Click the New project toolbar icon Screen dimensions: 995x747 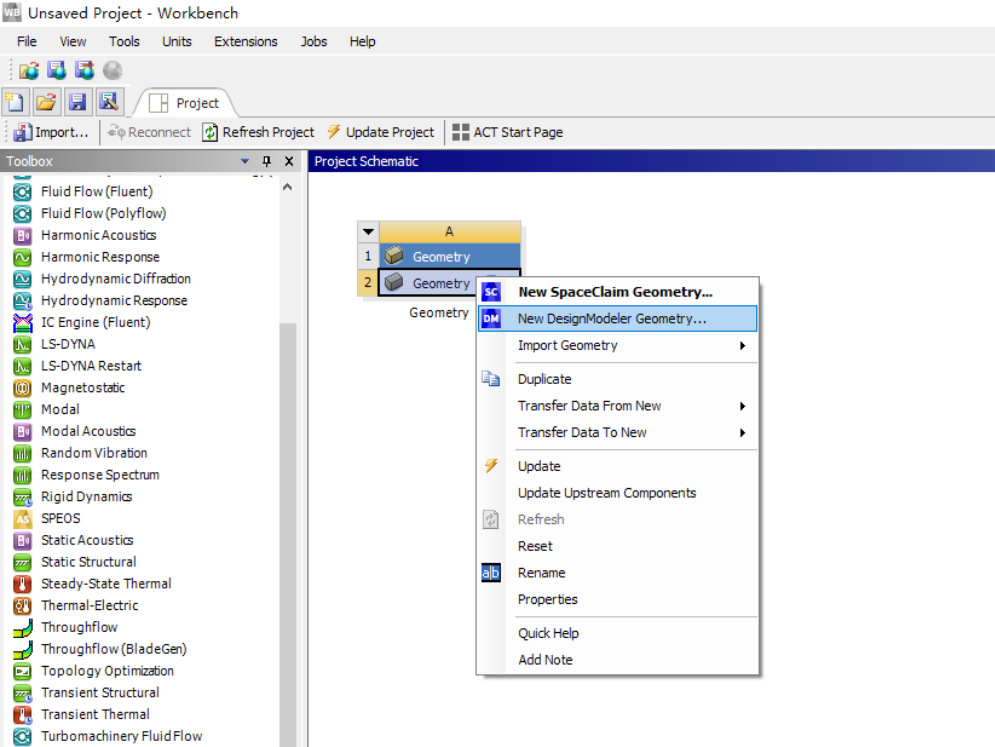click(x=15, y=102)
